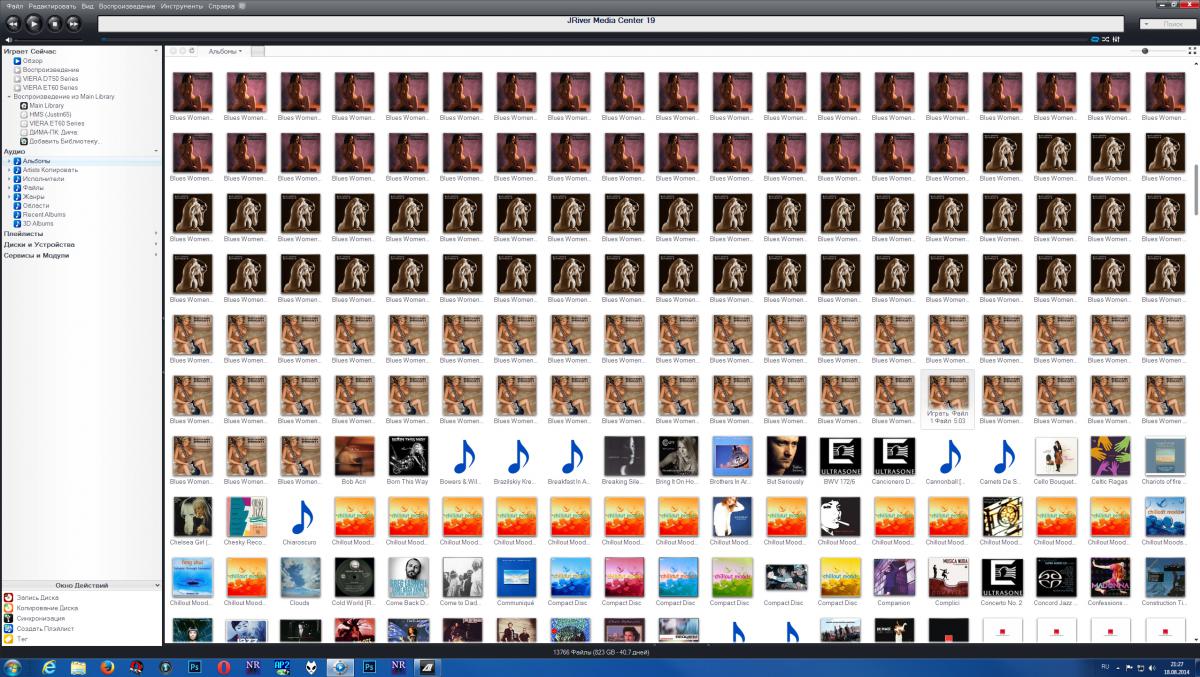Open Opera browser from the taskbar

(225, 666)
